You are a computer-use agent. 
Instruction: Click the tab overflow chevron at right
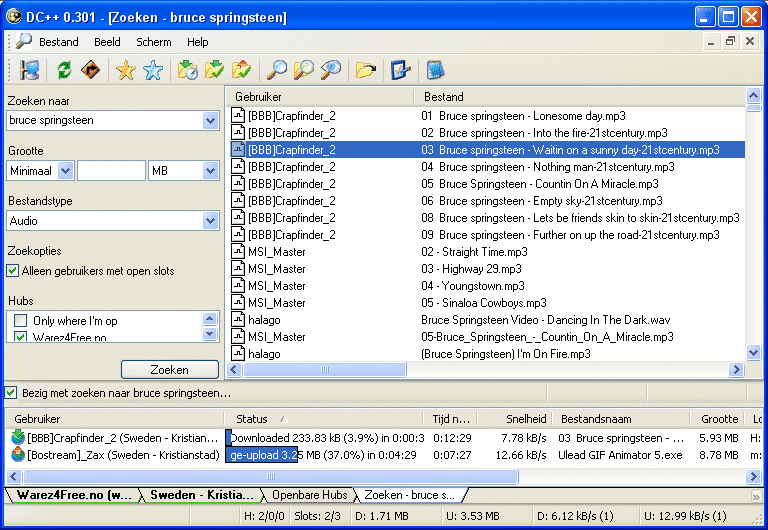[x=757, y=496]
